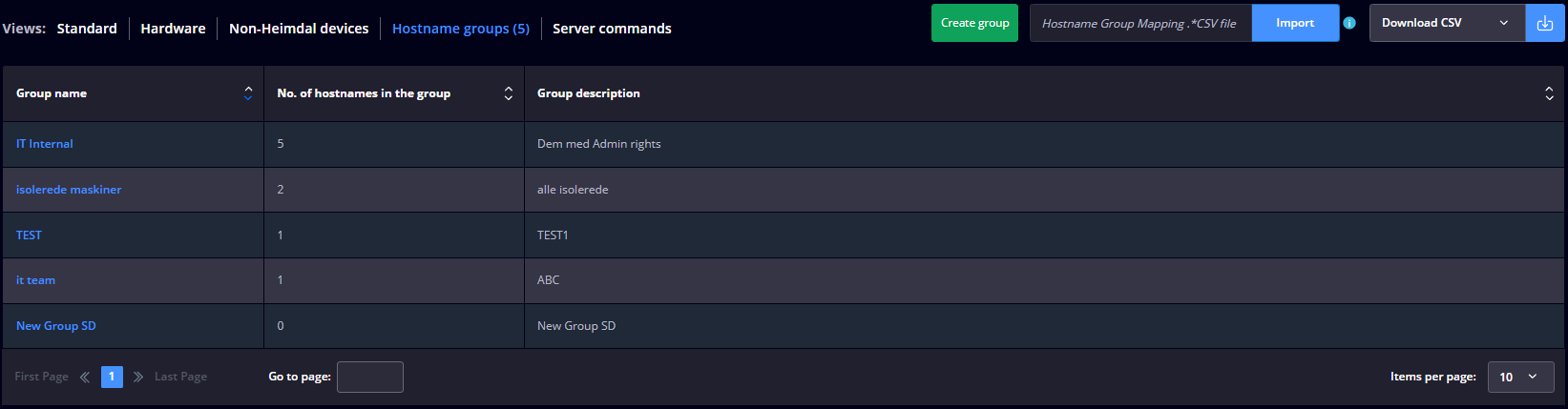The height and width of the screenshot is (409, 1568).
Task: Select page 1 in pagination
Action: pos(112,377)
